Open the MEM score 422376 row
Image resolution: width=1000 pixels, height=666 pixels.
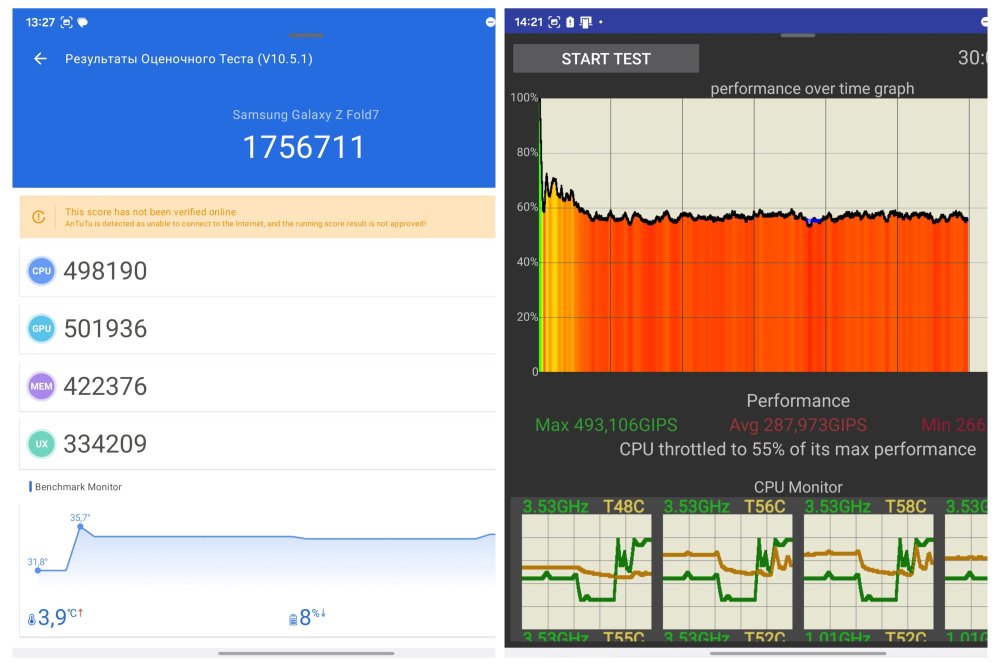(258, 386)
